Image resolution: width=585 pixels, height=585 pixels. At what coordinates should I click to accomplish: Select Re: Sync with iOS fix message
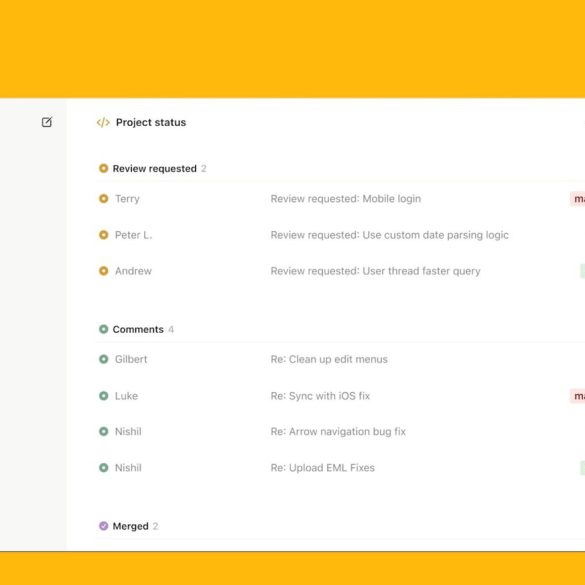click(x=320, y=395)
